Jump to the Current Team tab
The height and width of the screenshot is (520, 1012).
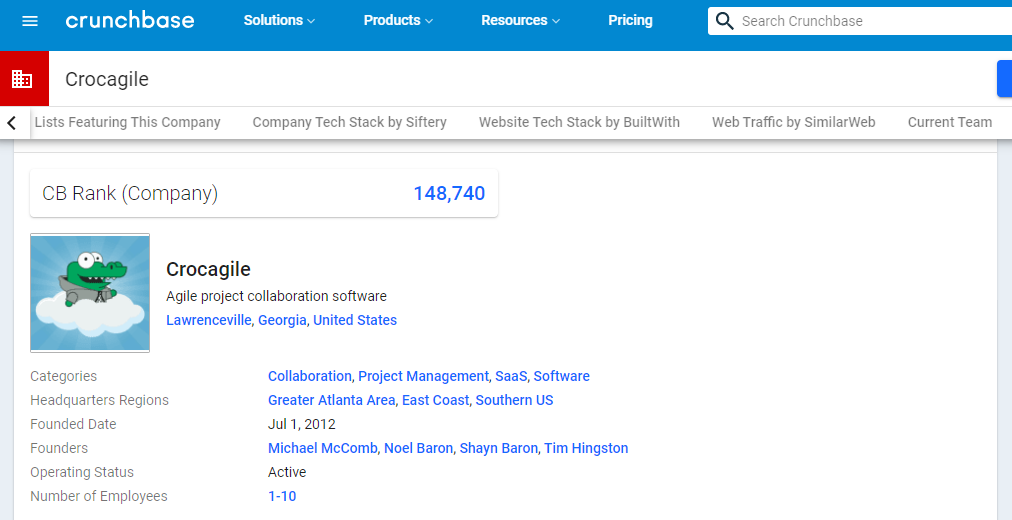point(949,122)
